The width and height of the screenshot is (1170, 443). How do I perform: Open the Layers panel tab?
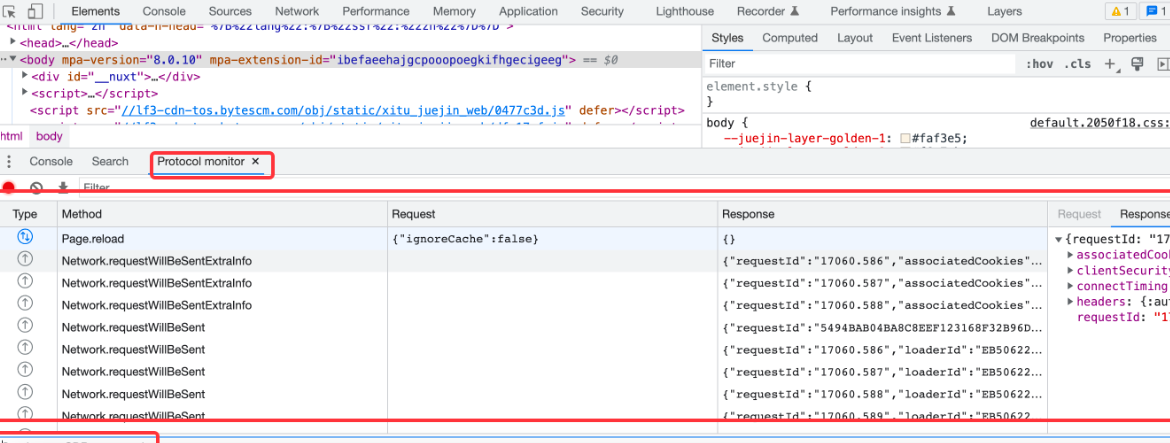1004,11
